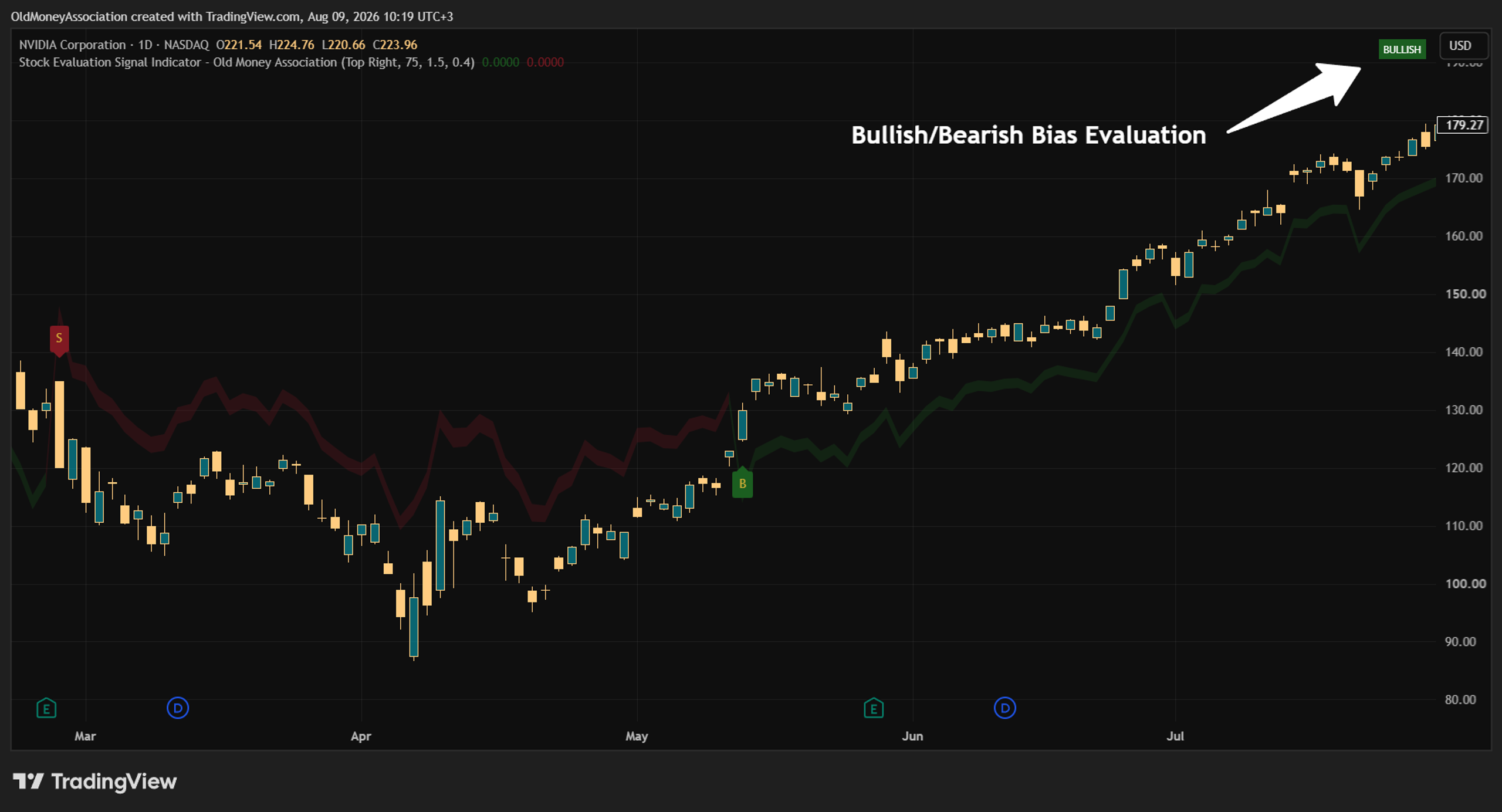Image resolution: width=1502 pixels, height=812 pixels.
Task: Click the Jun label on the time axis
Action: pos(912,736)
